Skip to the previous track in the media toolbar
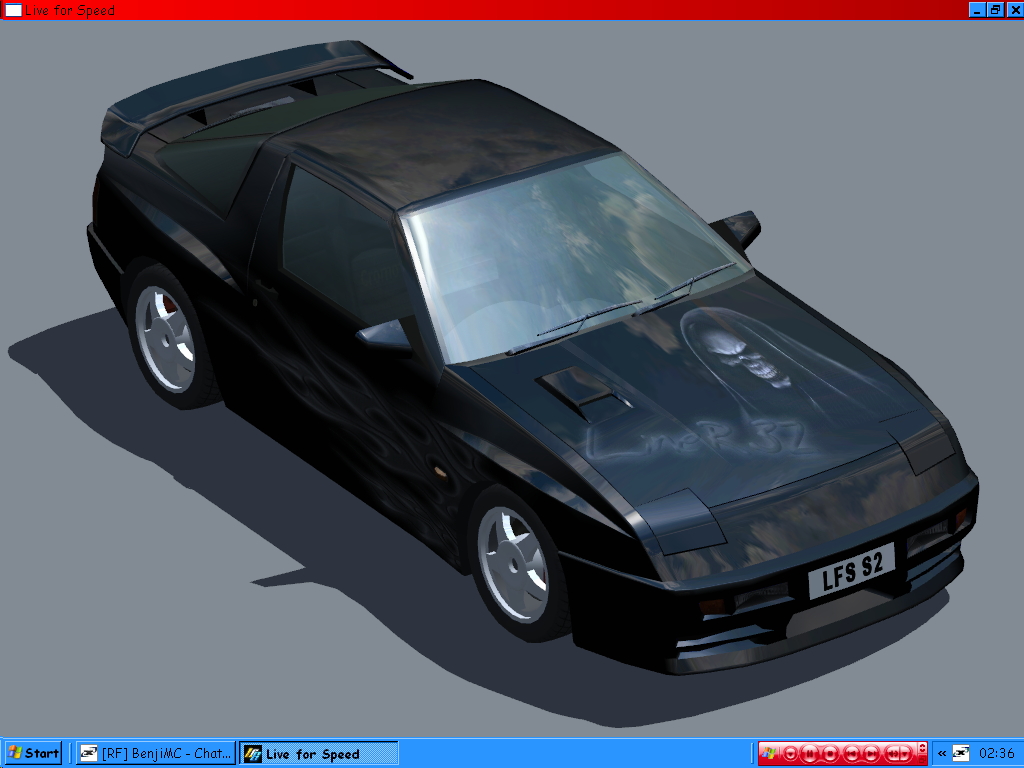 click(x=852, y=754)
